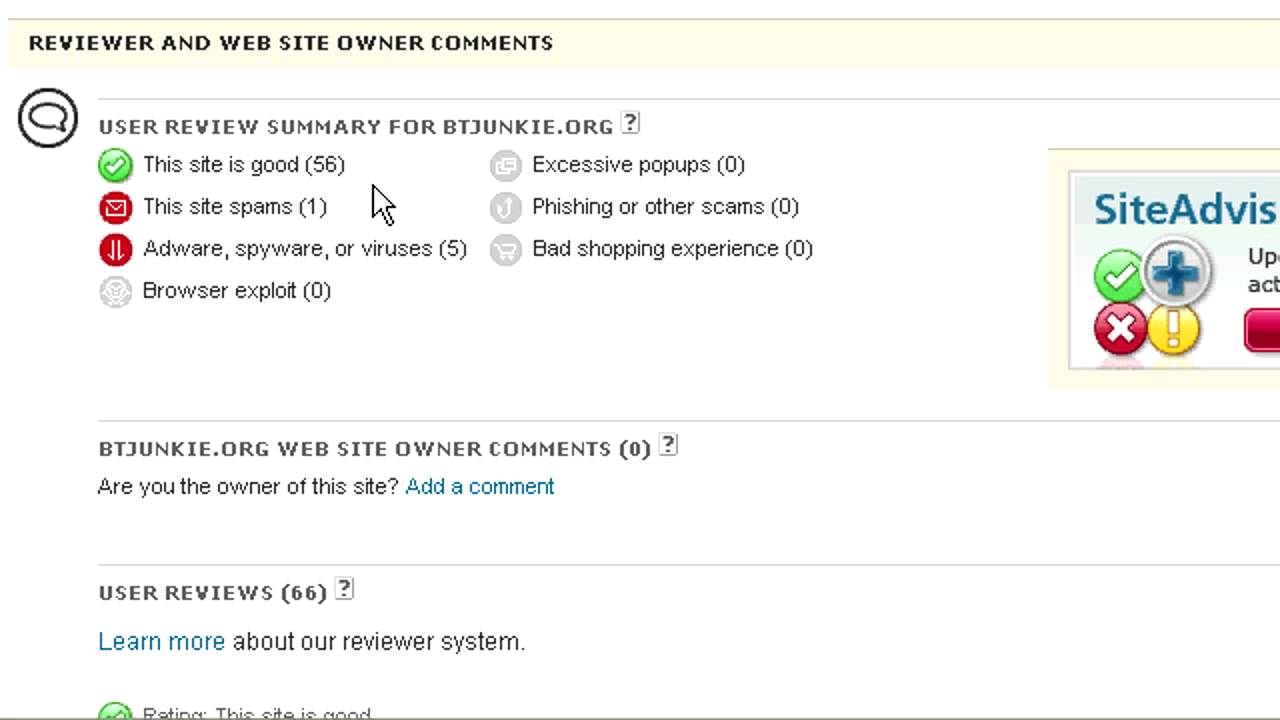The image size is (1280, 720).
Task: Click the speech bubble comments icon
Action: click(47, 118)
